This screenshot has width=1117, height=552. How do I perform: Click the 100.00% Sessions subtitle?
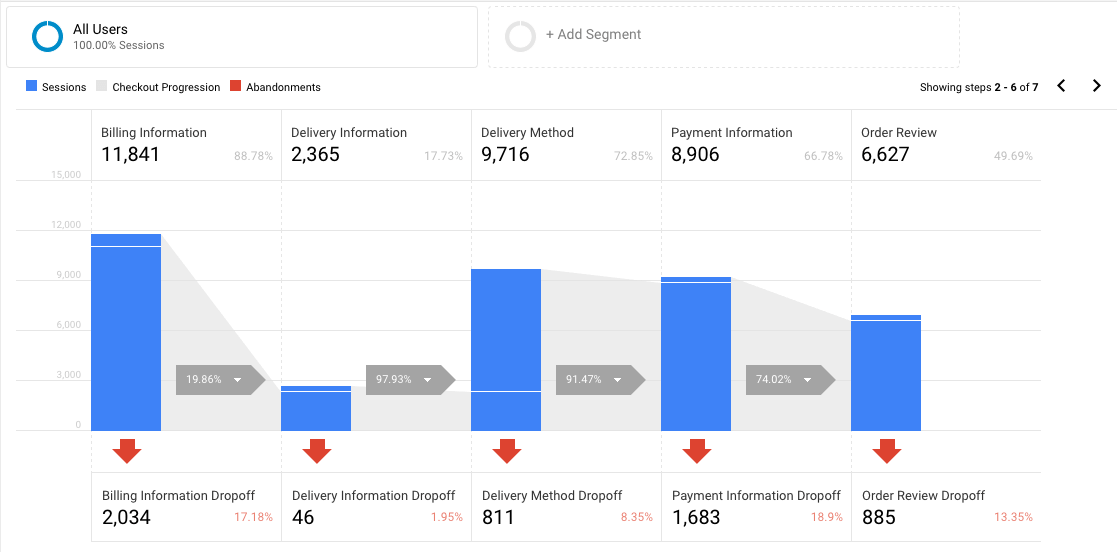[x=118, y=45]
